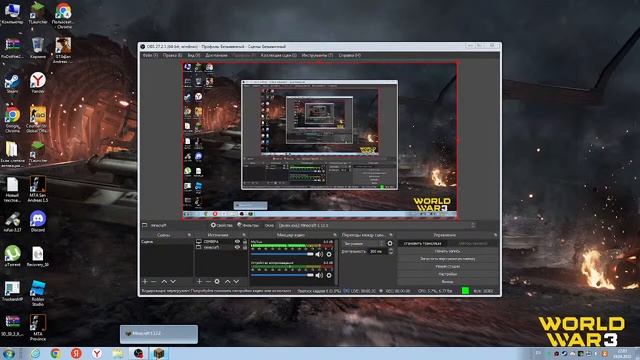Adjust the Mic/Aux volume slider

(x=282, y=254)
